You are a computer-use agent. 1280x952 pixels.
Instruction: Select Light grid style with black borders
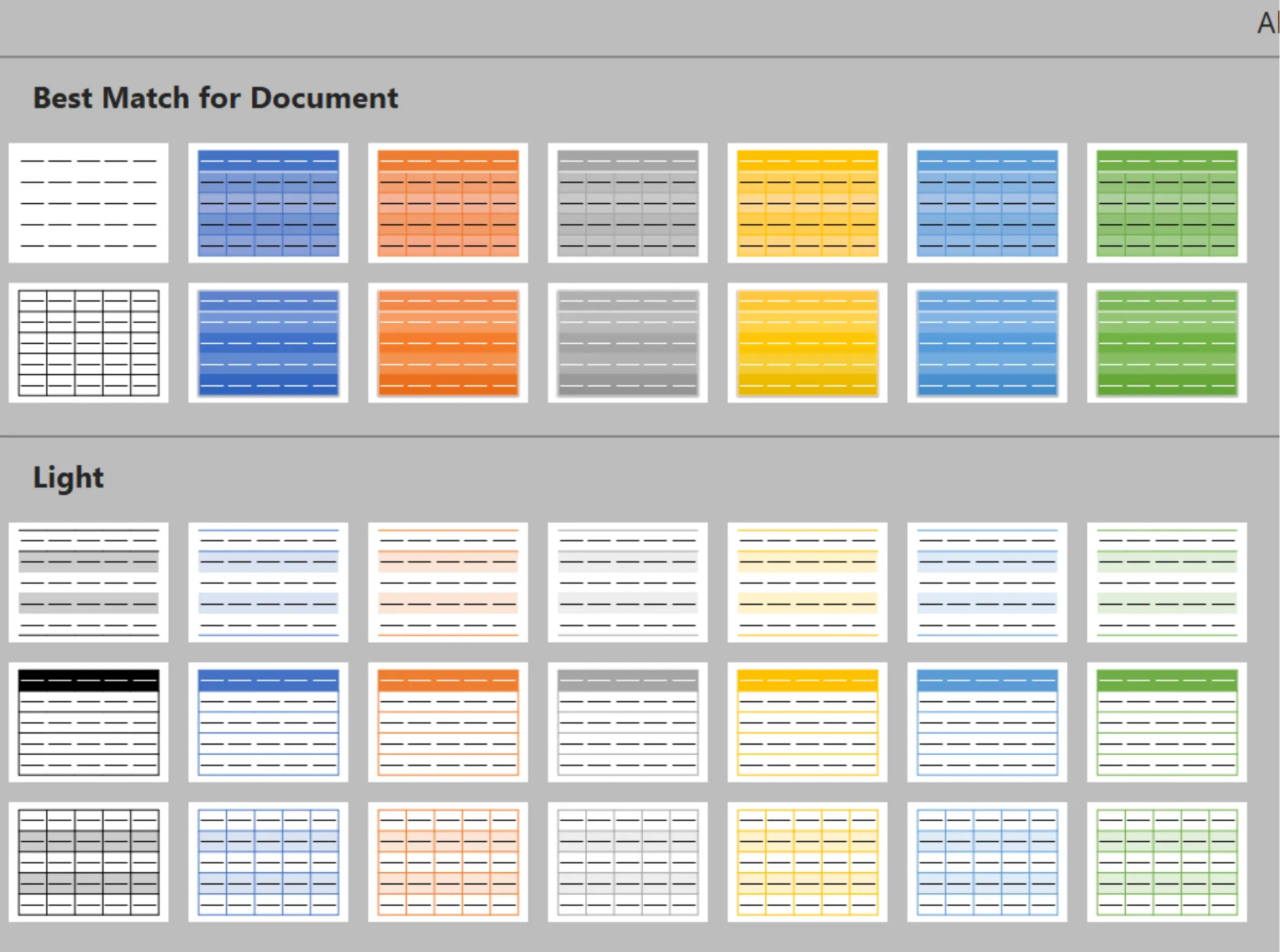click(89, 862)
